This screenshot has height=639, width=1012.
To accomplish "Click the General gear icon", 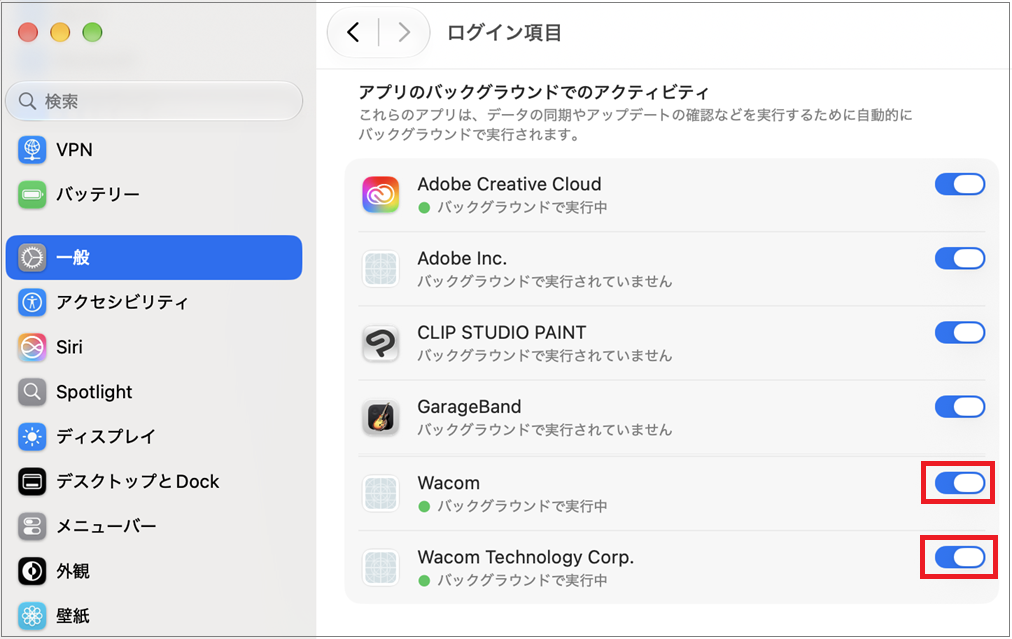I will click(x=32, y=258).
